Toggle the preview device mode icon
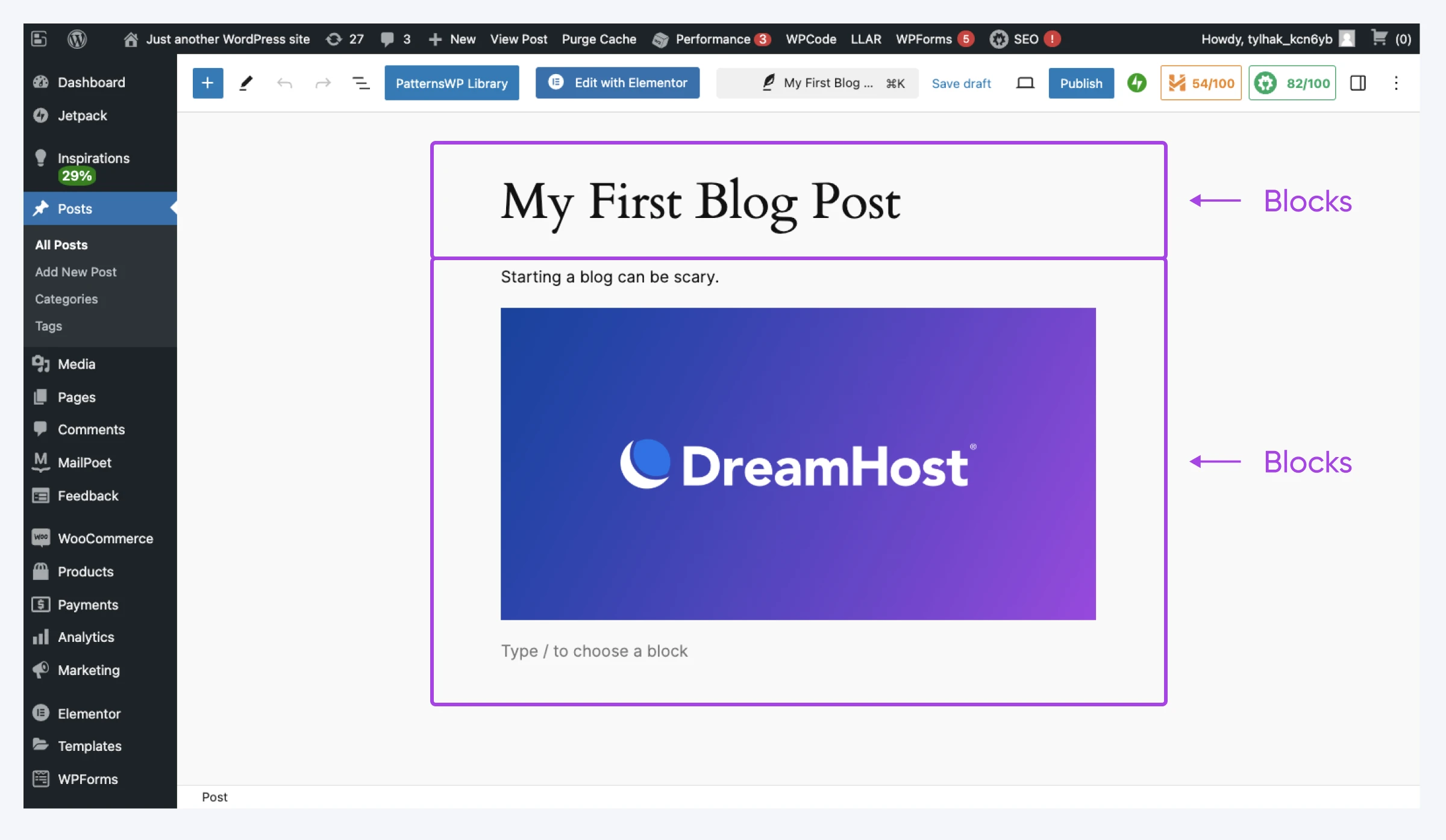This screenshot has width=1446, height=840. pyautogui.click(x=1025, y=82)
